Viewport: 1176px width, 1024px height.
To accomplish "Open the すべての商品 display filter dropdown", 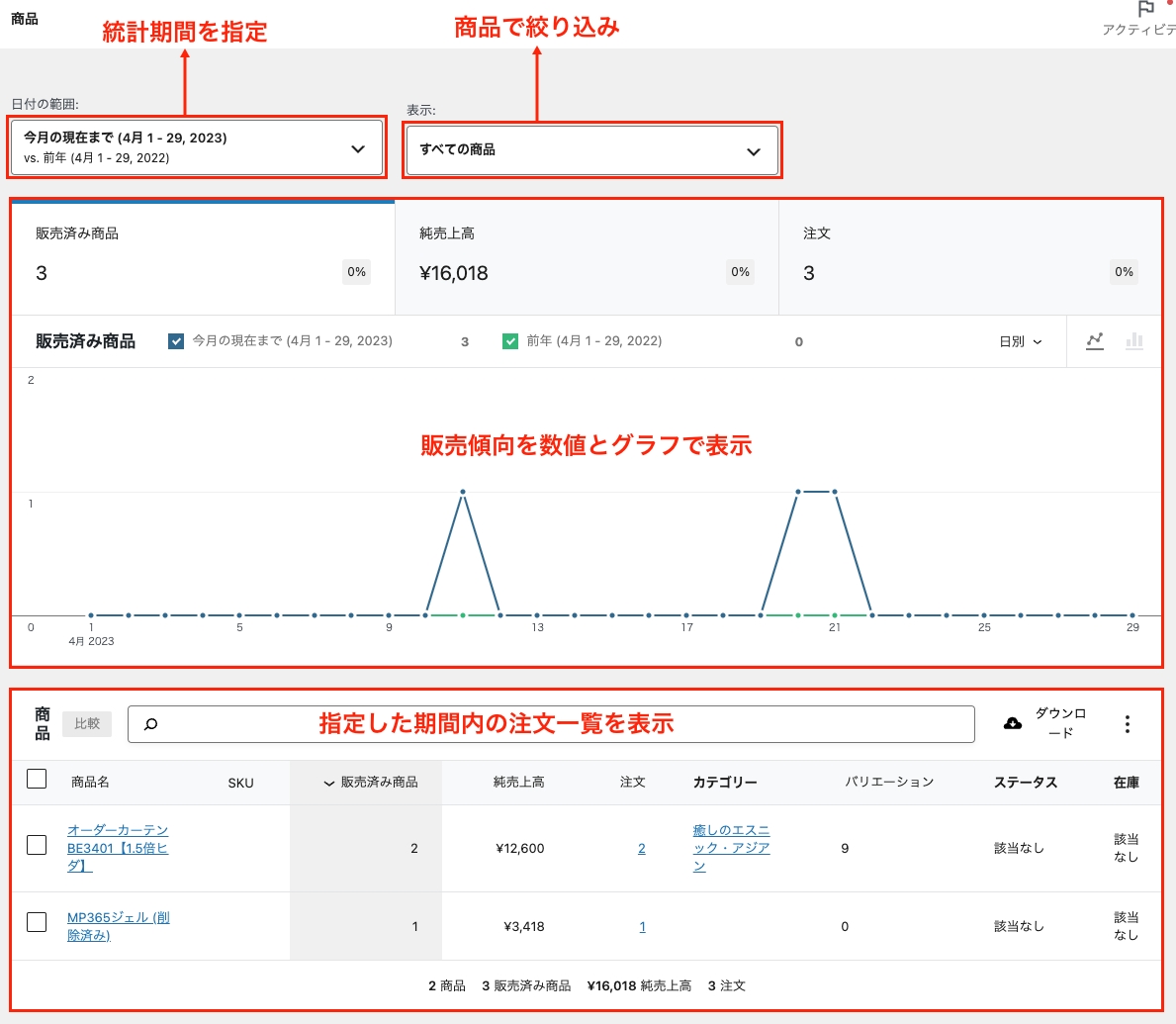I will (591, 150).
